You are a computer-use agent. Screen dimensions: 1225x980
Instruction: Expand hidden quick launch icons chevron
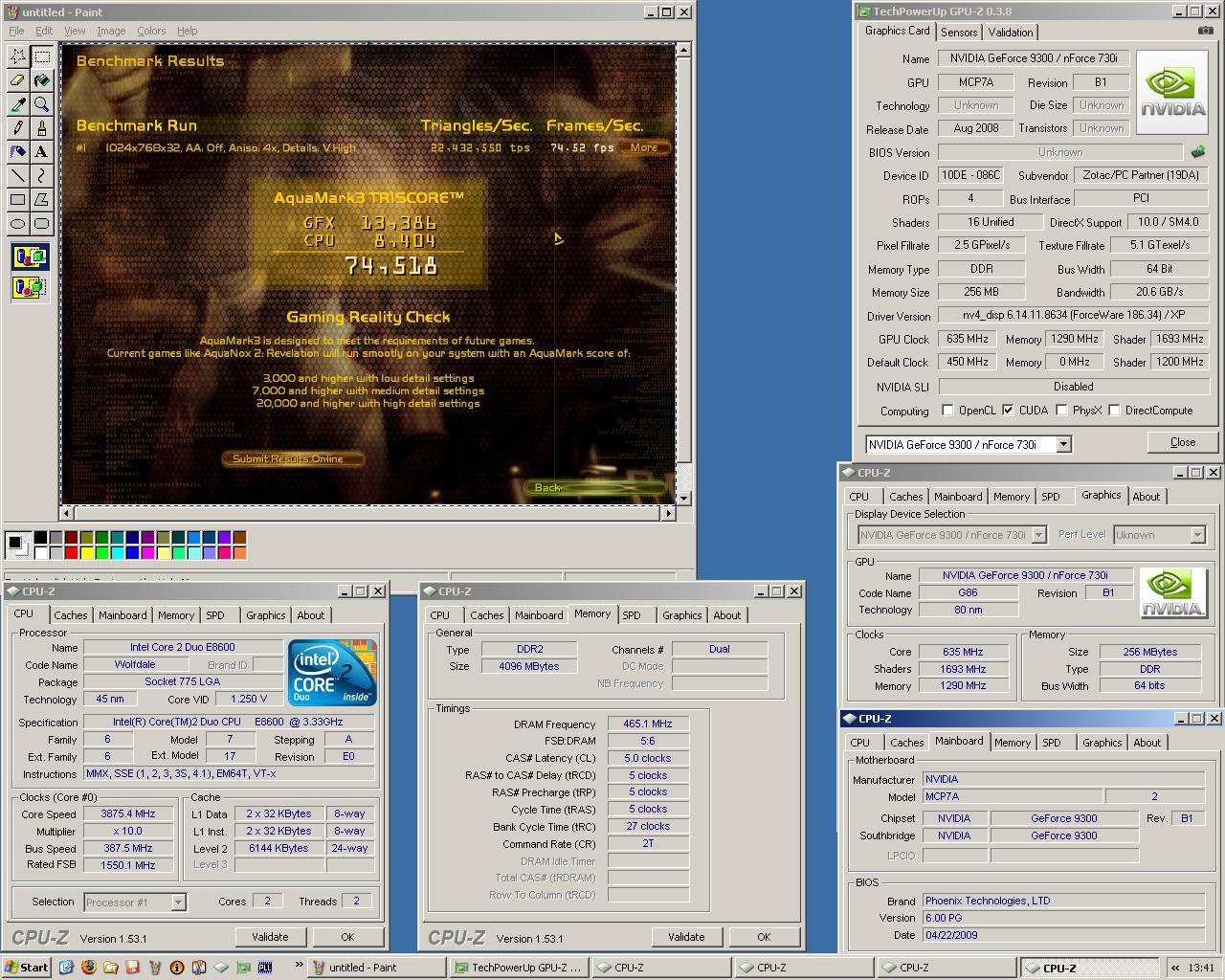pos(299,965)
